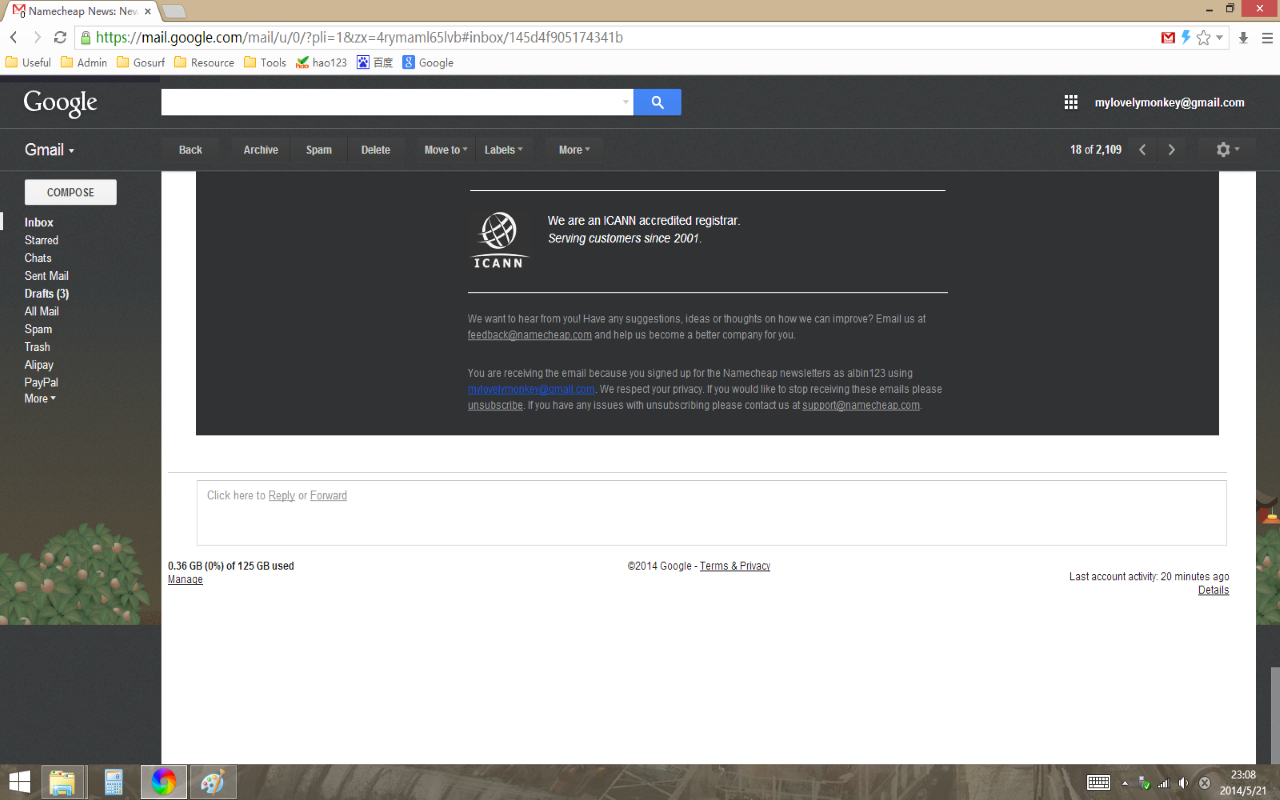This screenshot has width=1280, height=800.
Task: Open File Explorer from the taskbar
Action: click(x=62, y=782)
